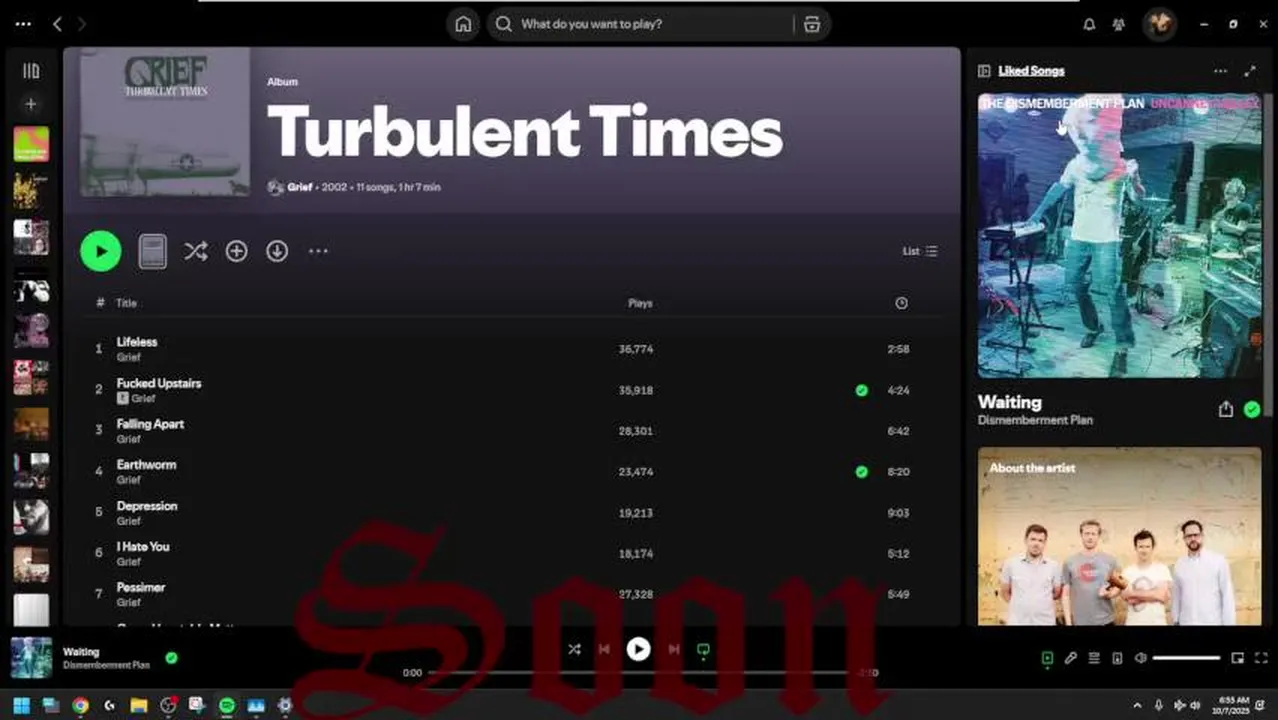Open the Dismemberment Plan artist link in panel

(1035, 421)
